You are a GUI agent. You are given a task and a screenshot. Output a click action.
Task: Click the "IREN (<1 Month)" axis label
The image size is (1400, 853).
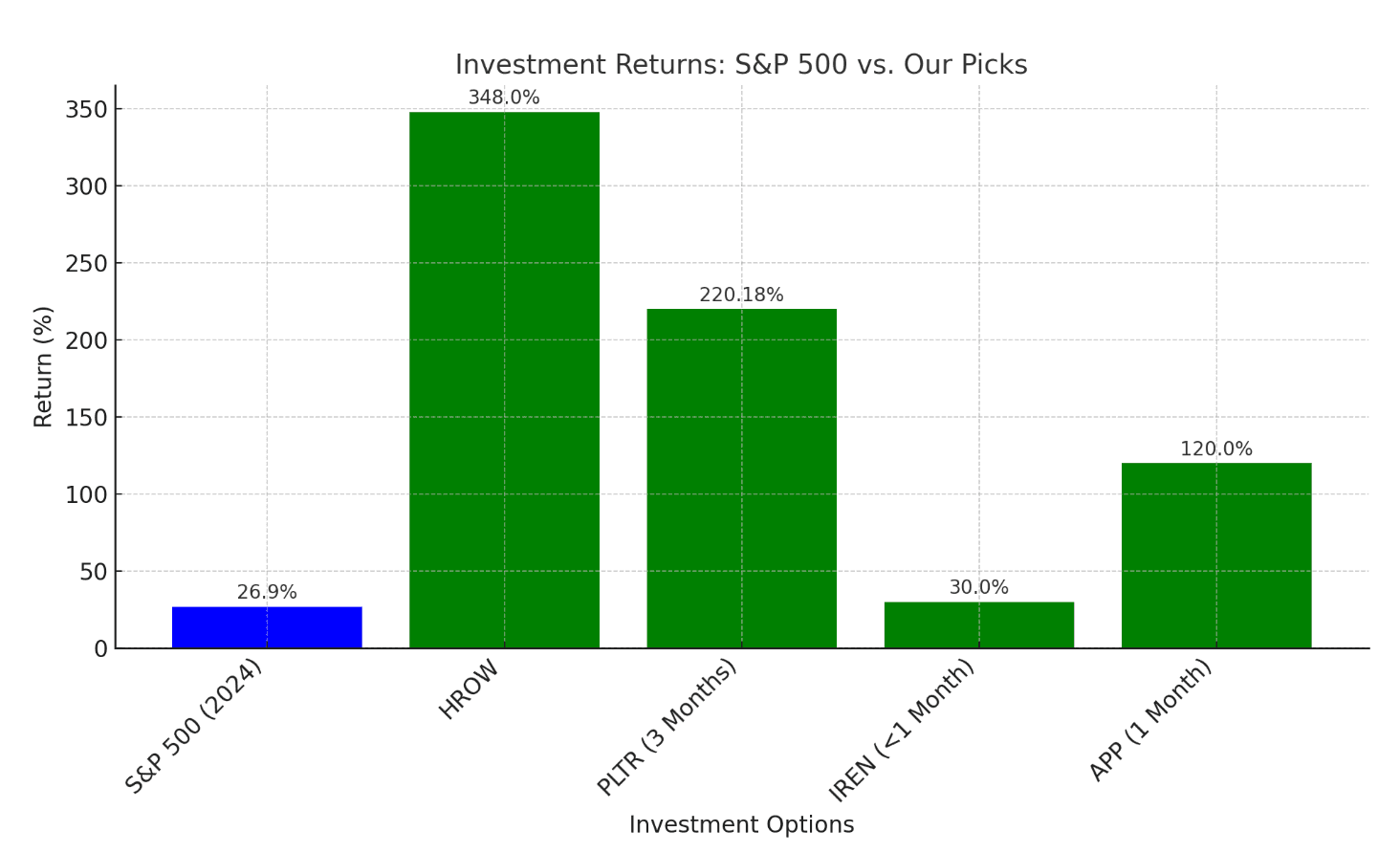[902, 731]
